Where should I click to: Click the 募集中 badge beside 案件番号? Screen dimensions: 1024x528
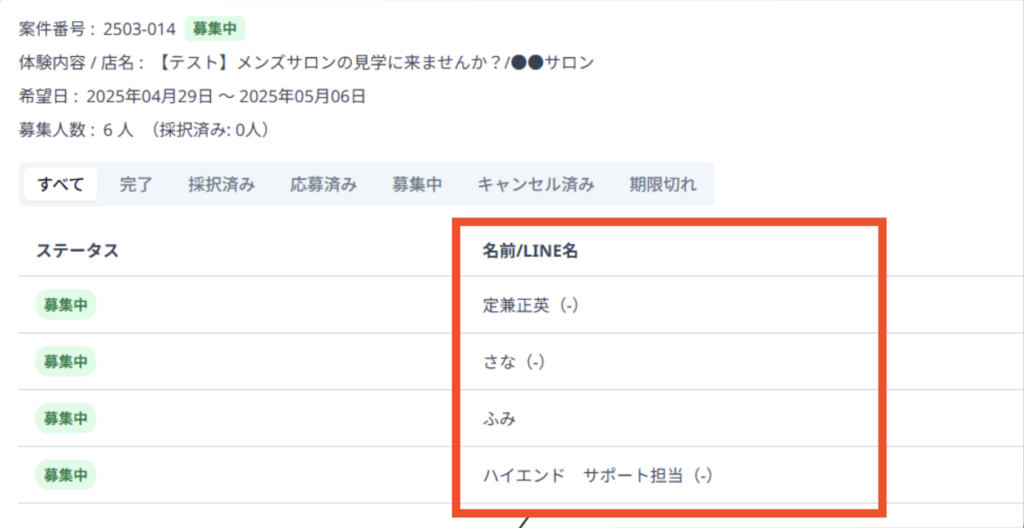215,28
